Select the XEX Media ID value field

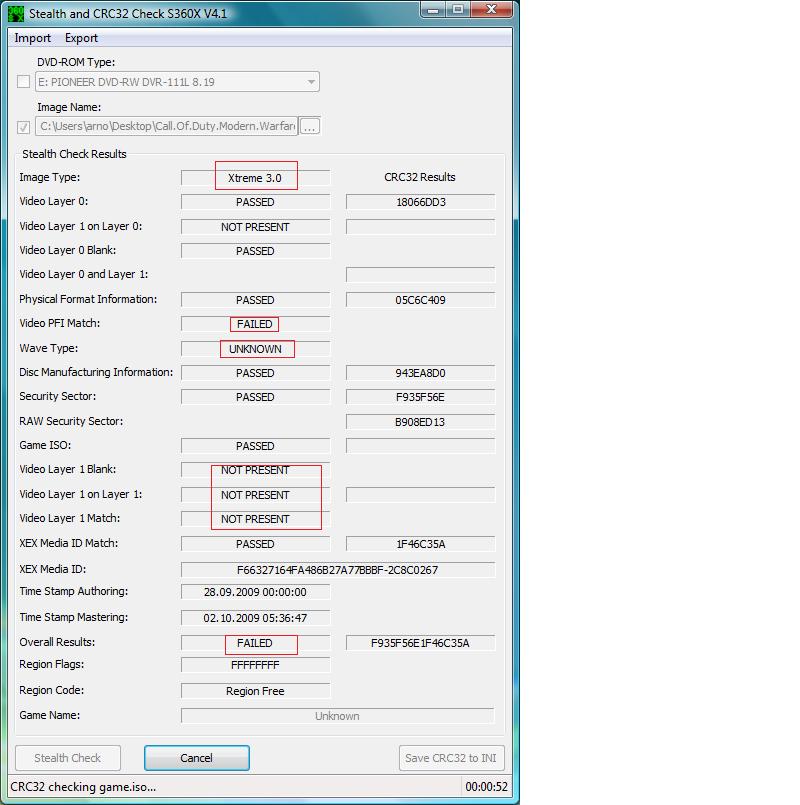click(337, 570)
